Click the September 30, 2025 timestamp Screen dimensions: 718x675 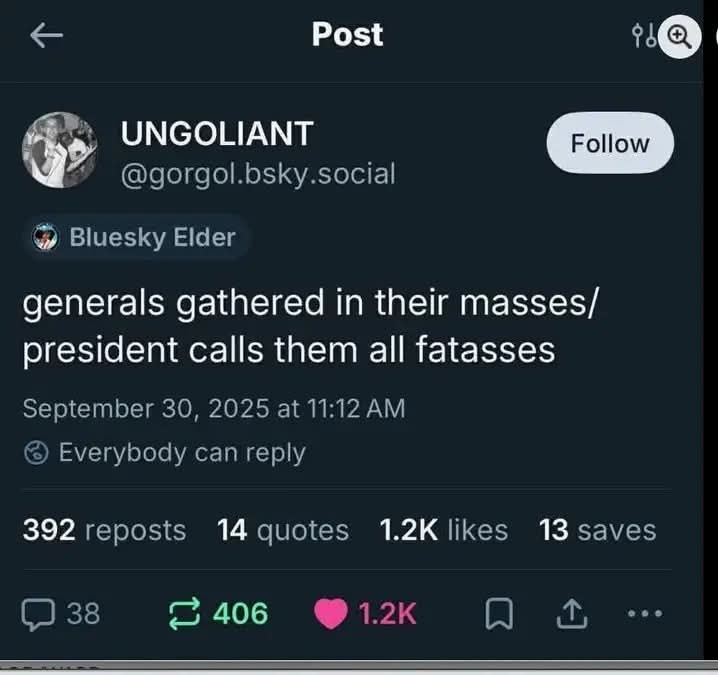click(x=213, y=408)
